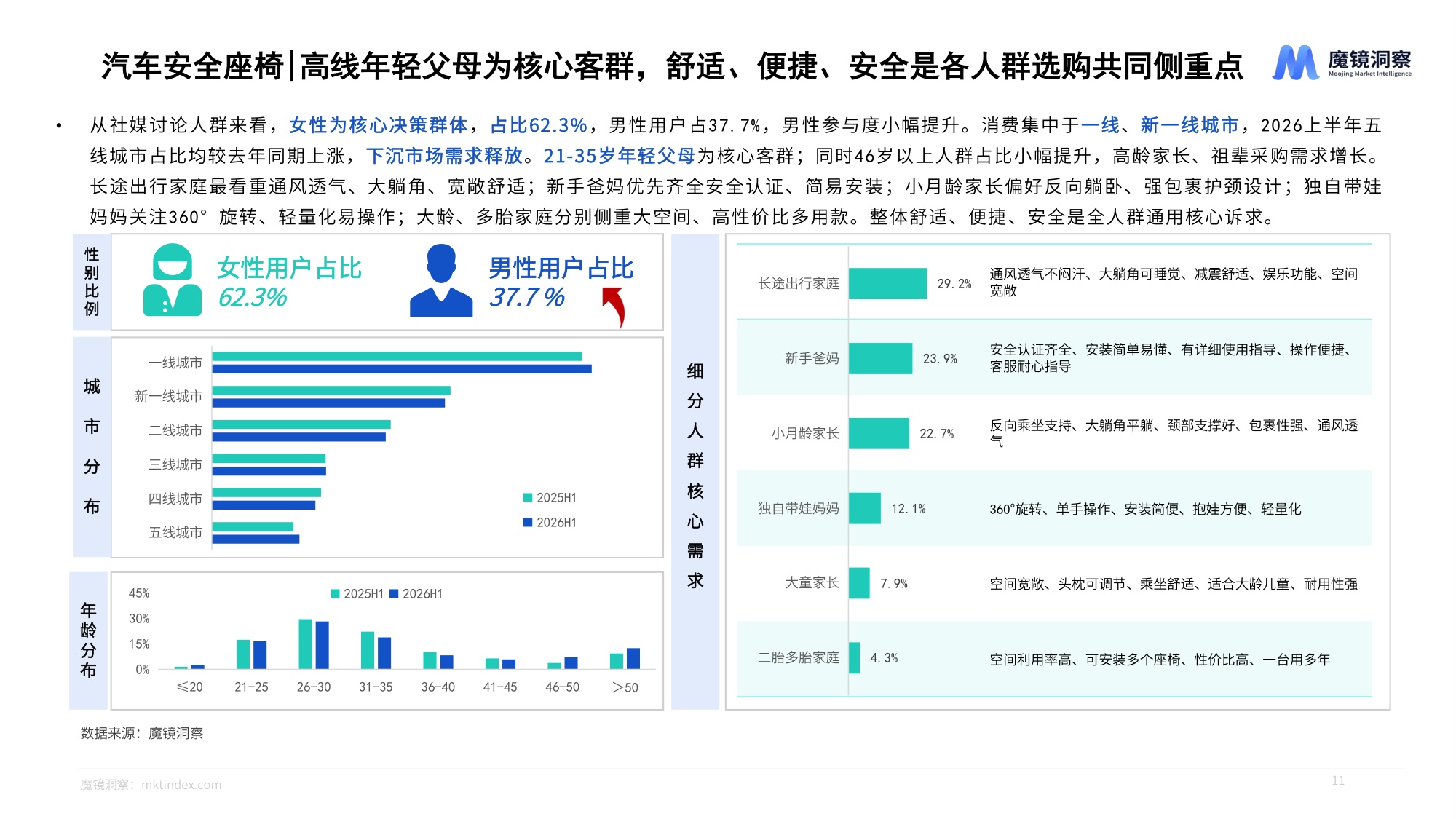Image resolution: width=1456 pixels, height=819 pixels.
Task: Click the 五线城市 row label
Action: click(x=175, y=532)
